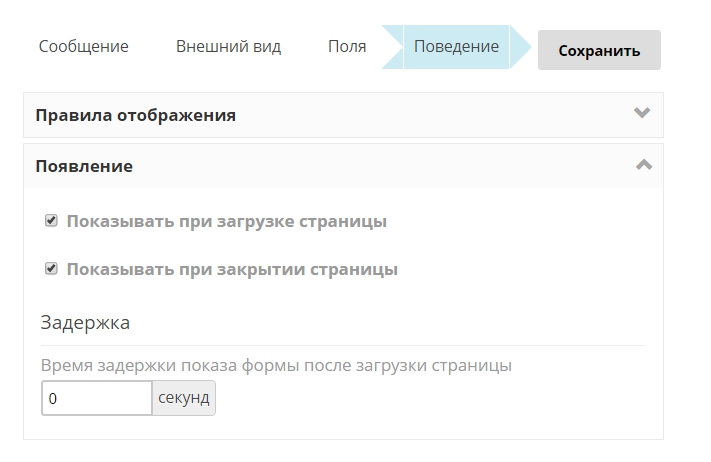This screenshot has width=711, height=462.
Task: Focus the delay seconds input field
Action: 96,398
